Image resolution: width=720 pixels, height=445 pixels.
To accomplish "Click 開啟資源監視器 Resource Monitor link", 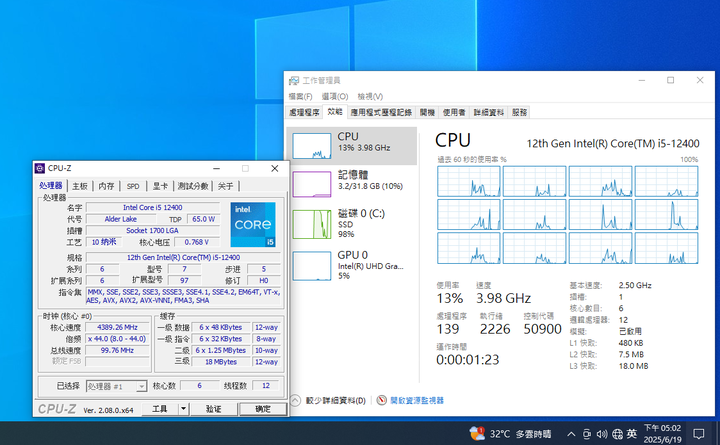I will pos(417,400).
